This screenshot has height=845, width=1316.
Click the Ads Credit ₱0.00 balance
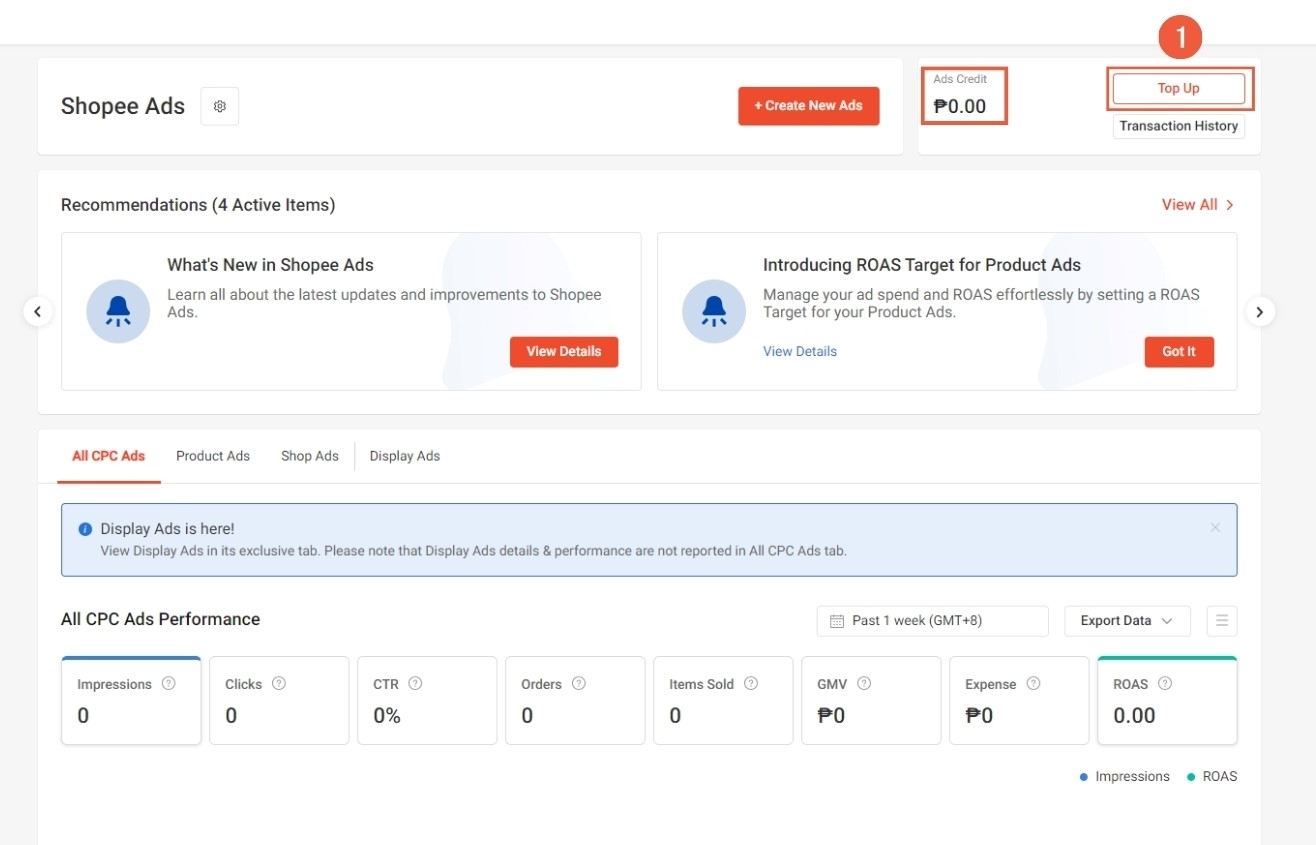pos(960,106)
